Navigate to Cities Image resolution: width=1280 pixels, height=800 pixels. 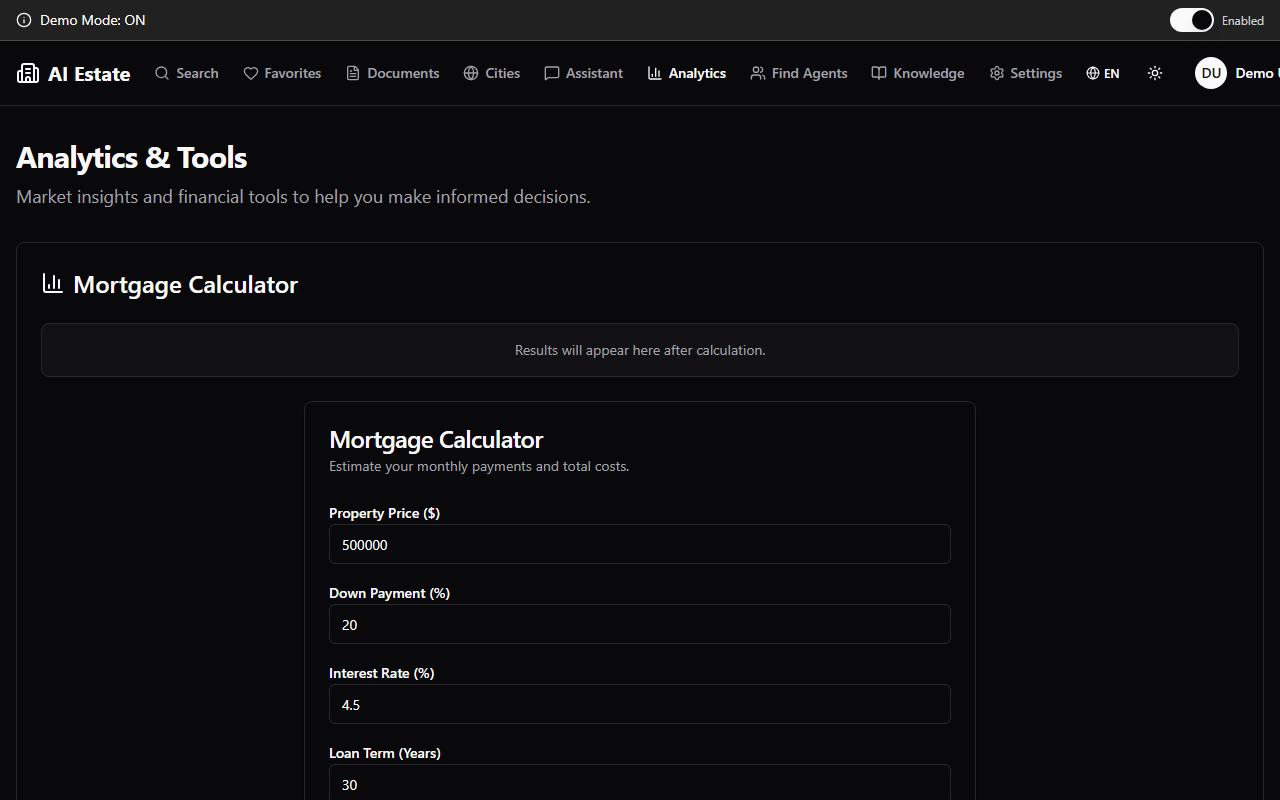[x=492, y=73]
